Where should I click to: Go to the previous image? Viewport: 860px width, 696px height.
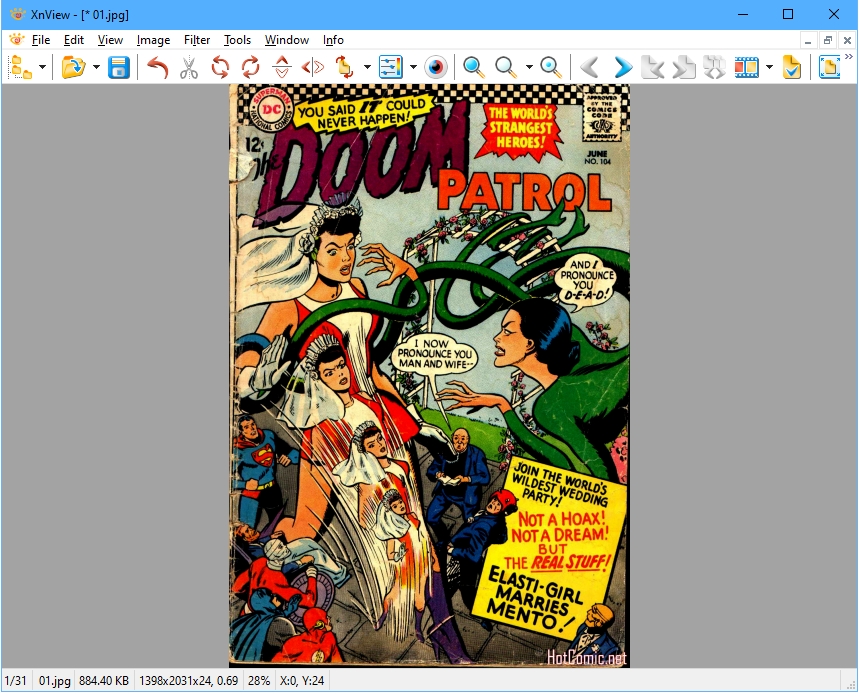tap(590, 67)
